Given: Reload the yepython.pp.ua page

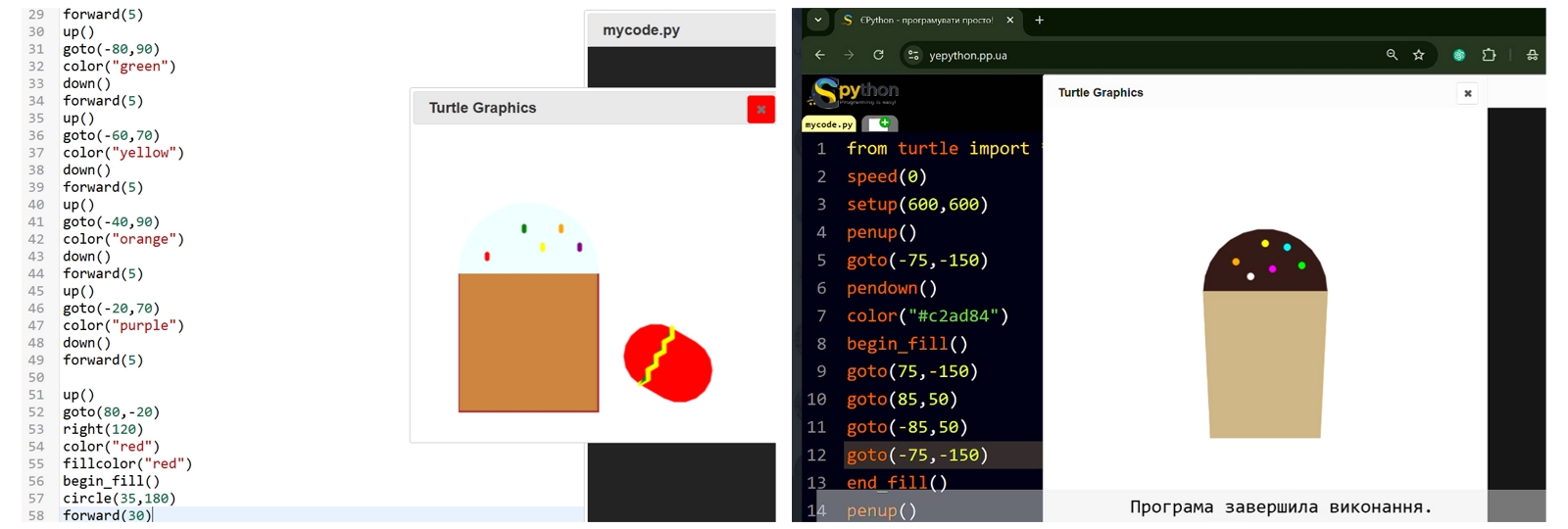Looking at the screenshot, I should point(878,55).
